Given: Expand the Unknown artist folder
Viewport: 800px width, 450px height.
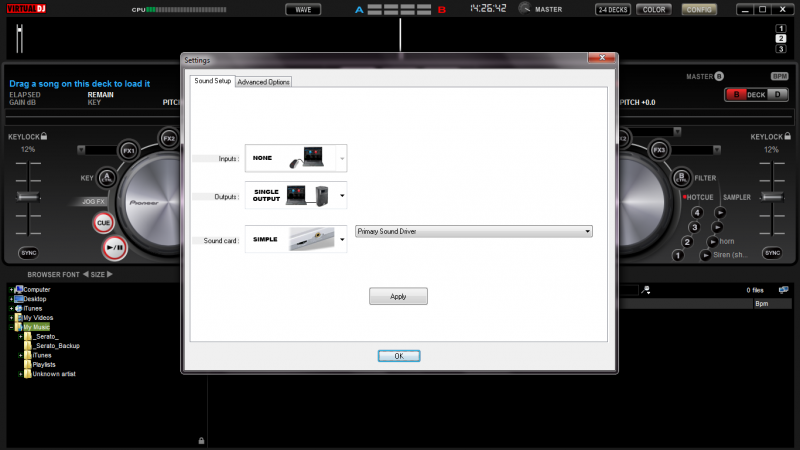Looking at the screenshot, I should pos(20,374).
